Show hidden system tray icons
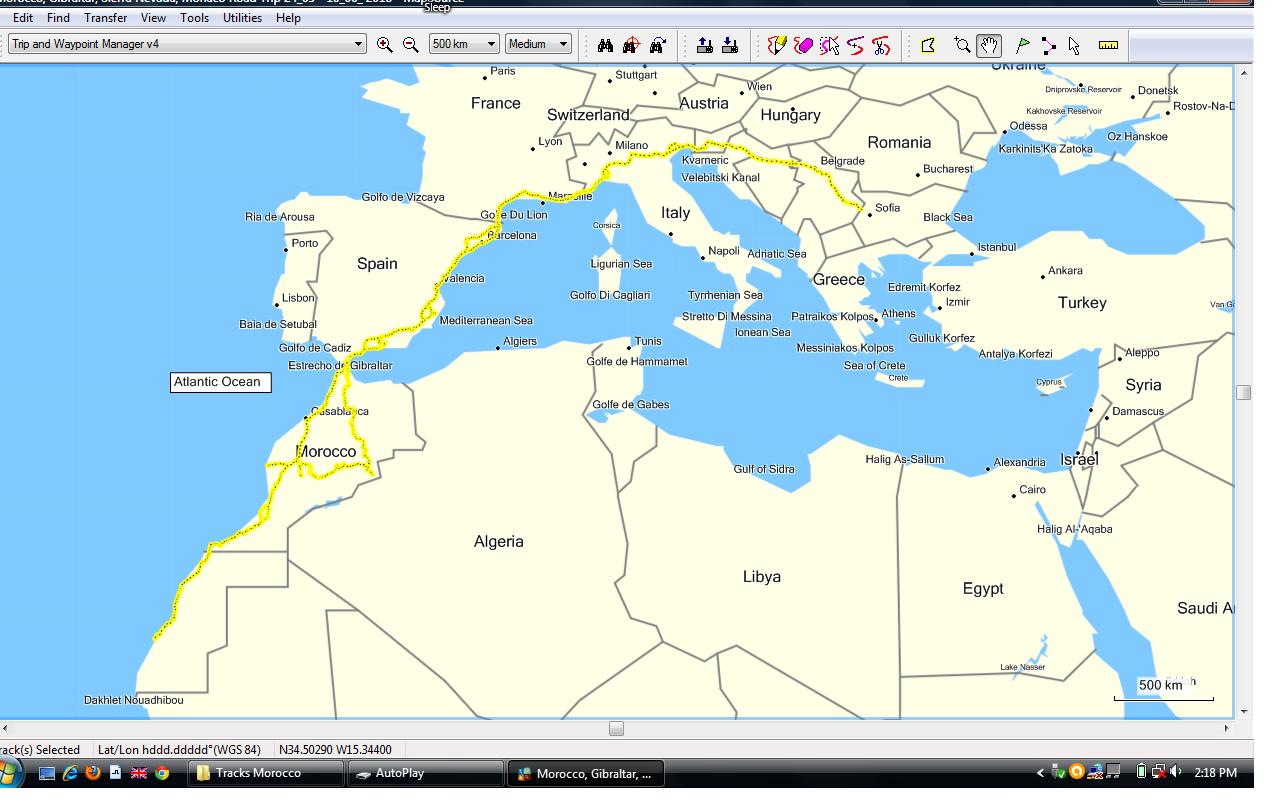 (x=1040, y=773)
